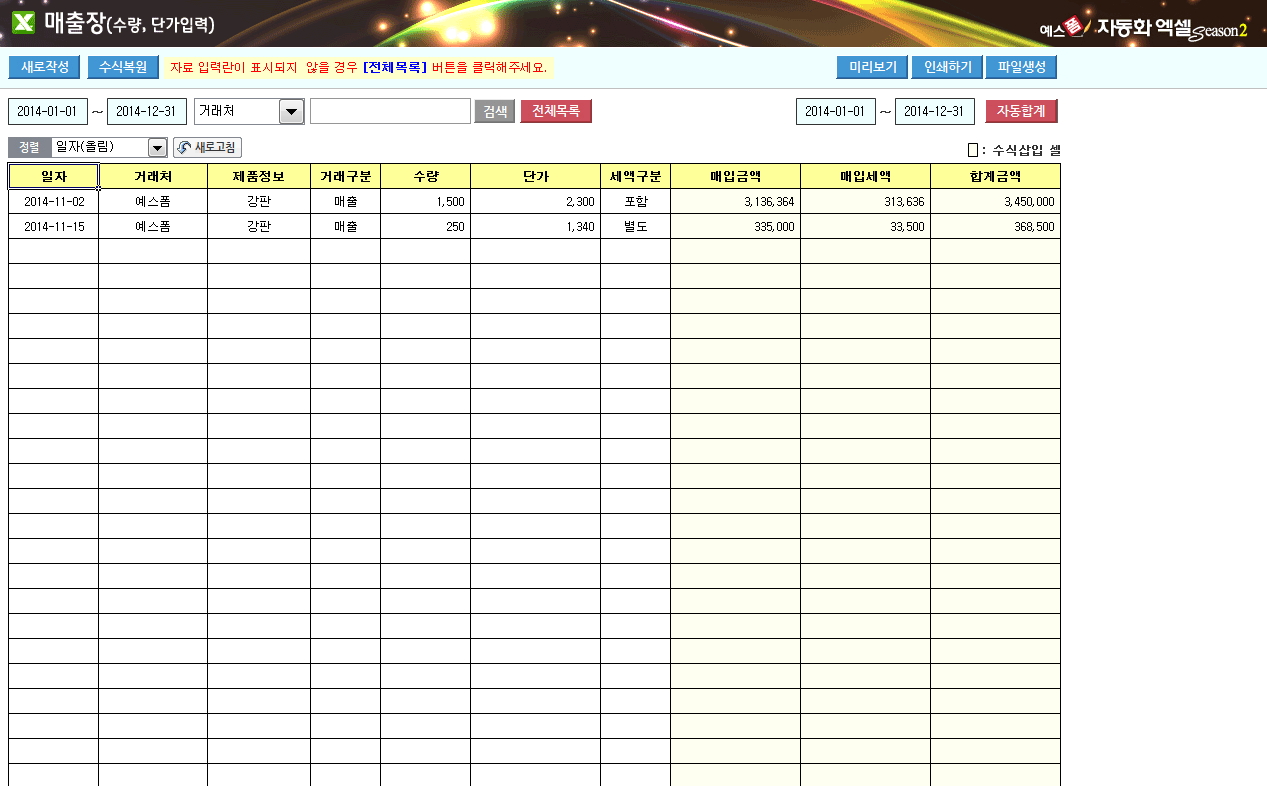Select the 거래처 column header
This screenshot has width=1267, height=786.
point(153,176)
